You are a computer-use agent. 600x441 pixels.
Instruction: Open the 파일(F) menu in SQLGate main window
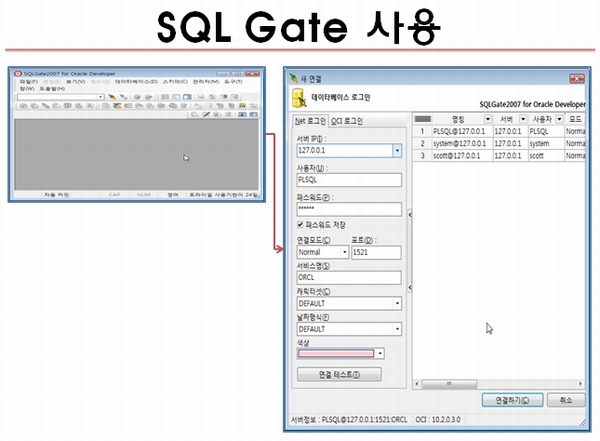point(28,82)
